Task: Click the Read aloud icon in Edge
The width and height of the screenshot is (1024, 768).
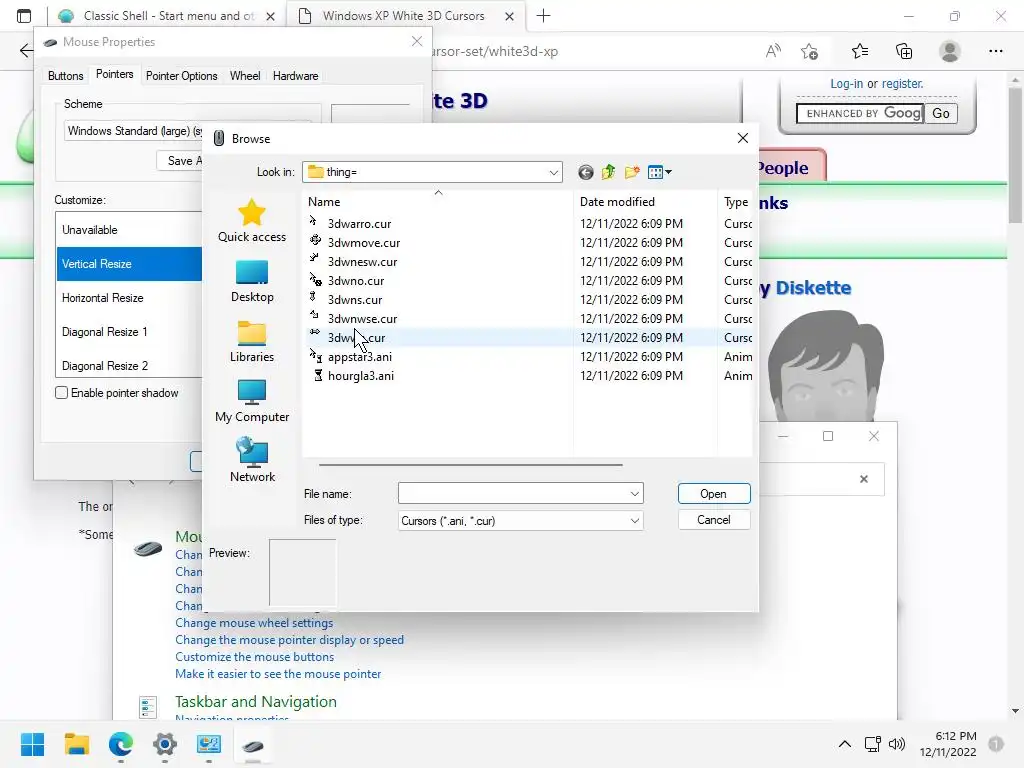Action: [773, 51]
